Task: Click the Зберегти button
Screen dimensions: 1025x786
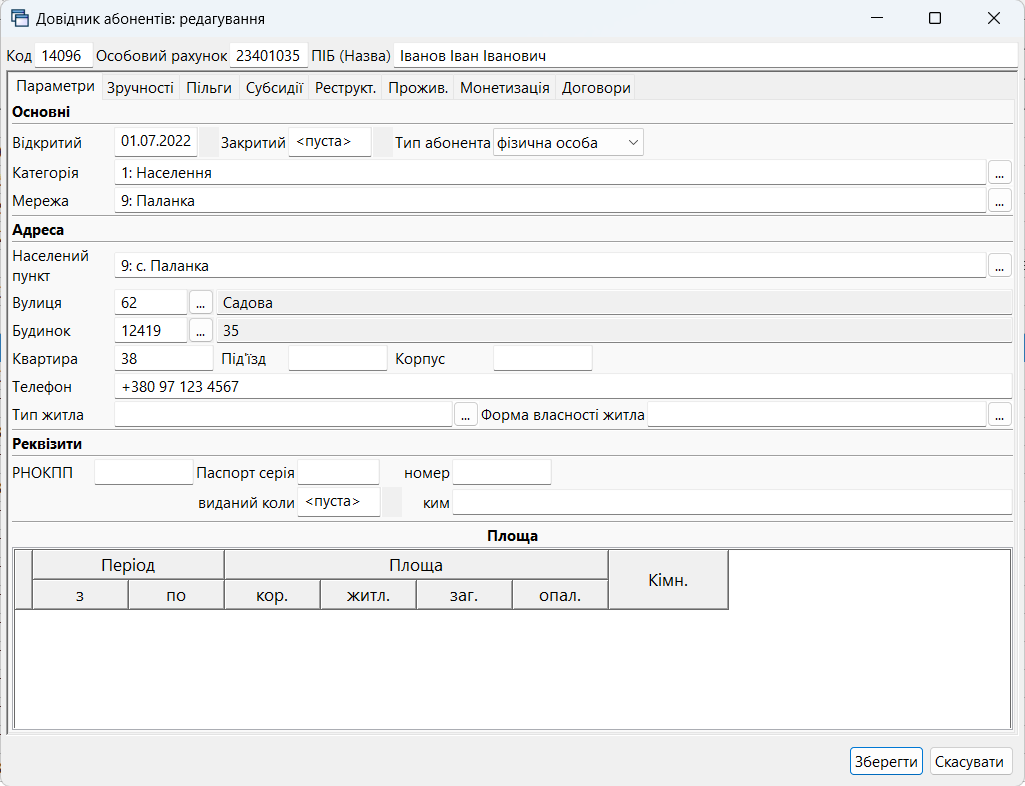Action: 886,762
